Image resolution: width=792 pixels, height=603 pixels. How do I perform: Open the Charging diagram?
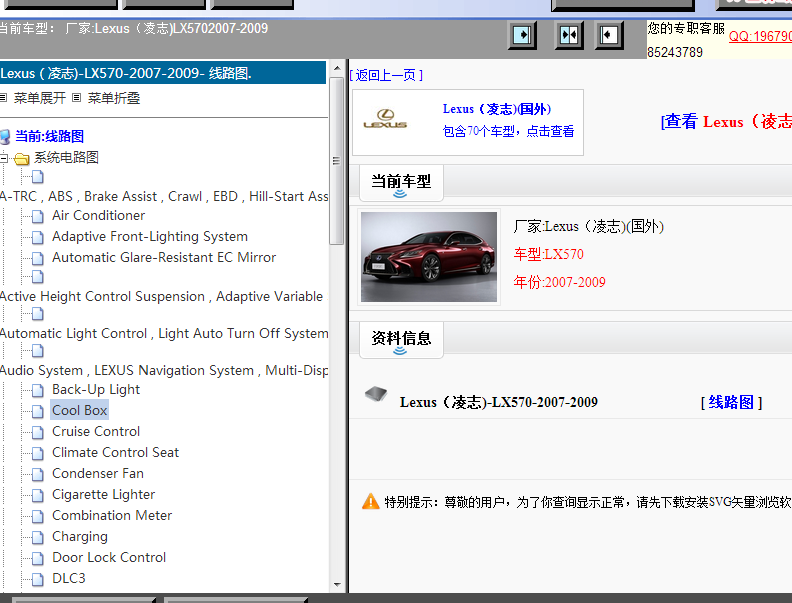tap(80, 536)
